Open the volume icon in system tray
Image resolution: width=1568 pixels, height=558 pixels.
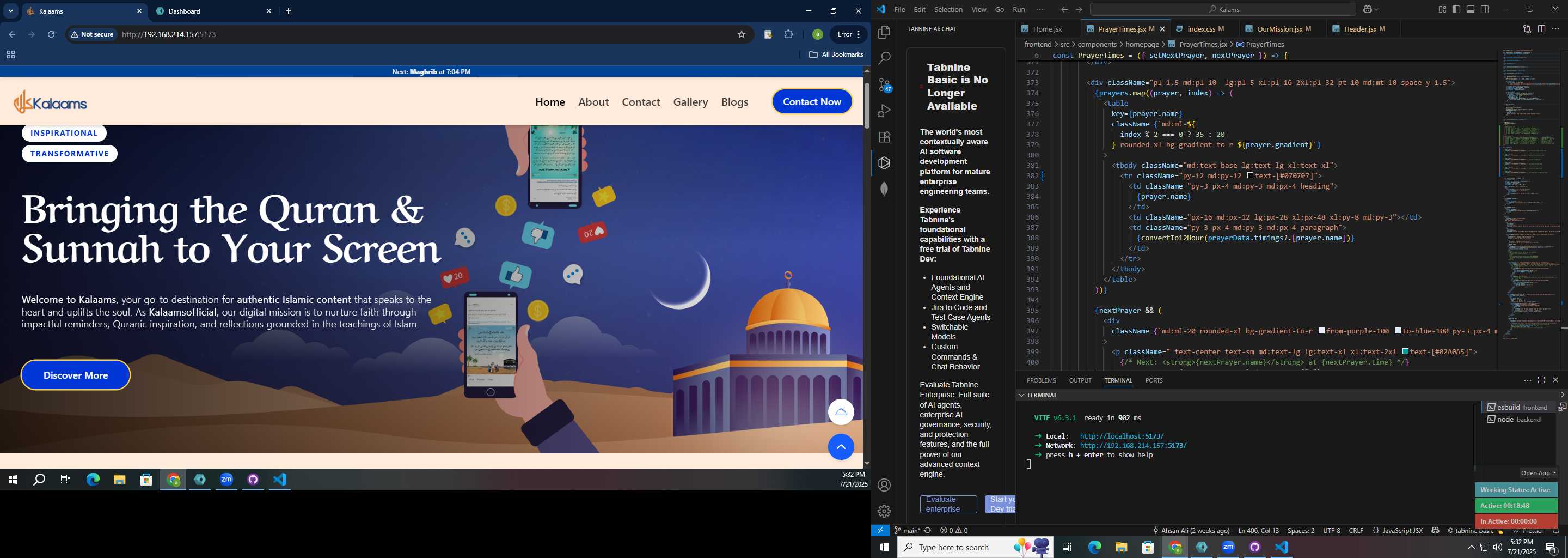[x=1497, y=547]
